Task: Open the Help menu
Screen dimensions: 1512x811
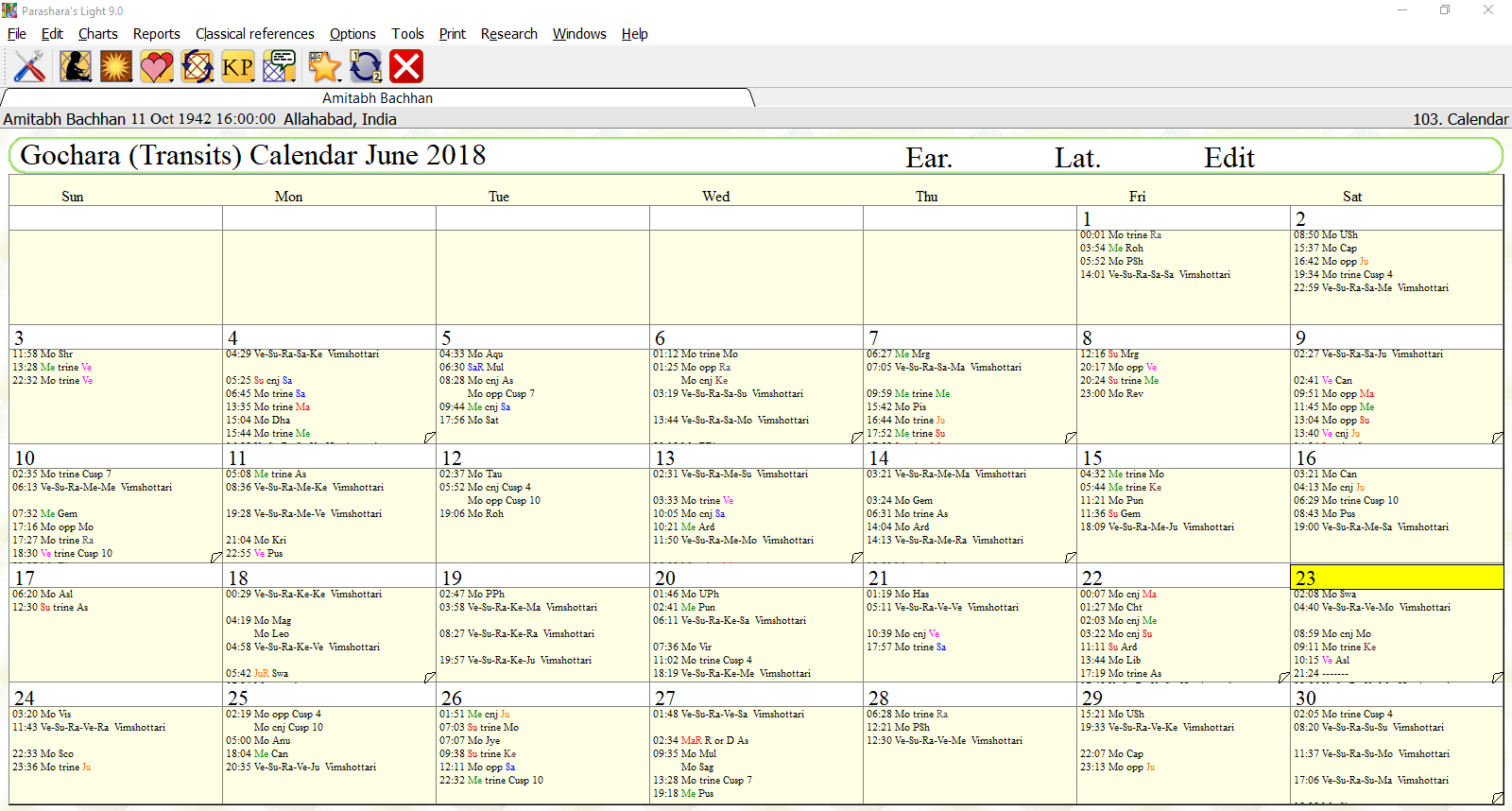Action: pos(635,34)
